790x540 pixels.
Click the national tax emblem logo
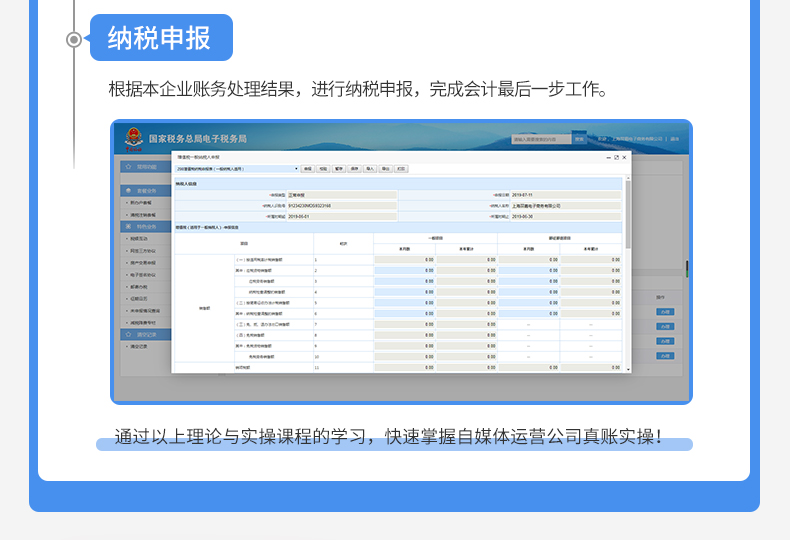click(x=133, y=139)
